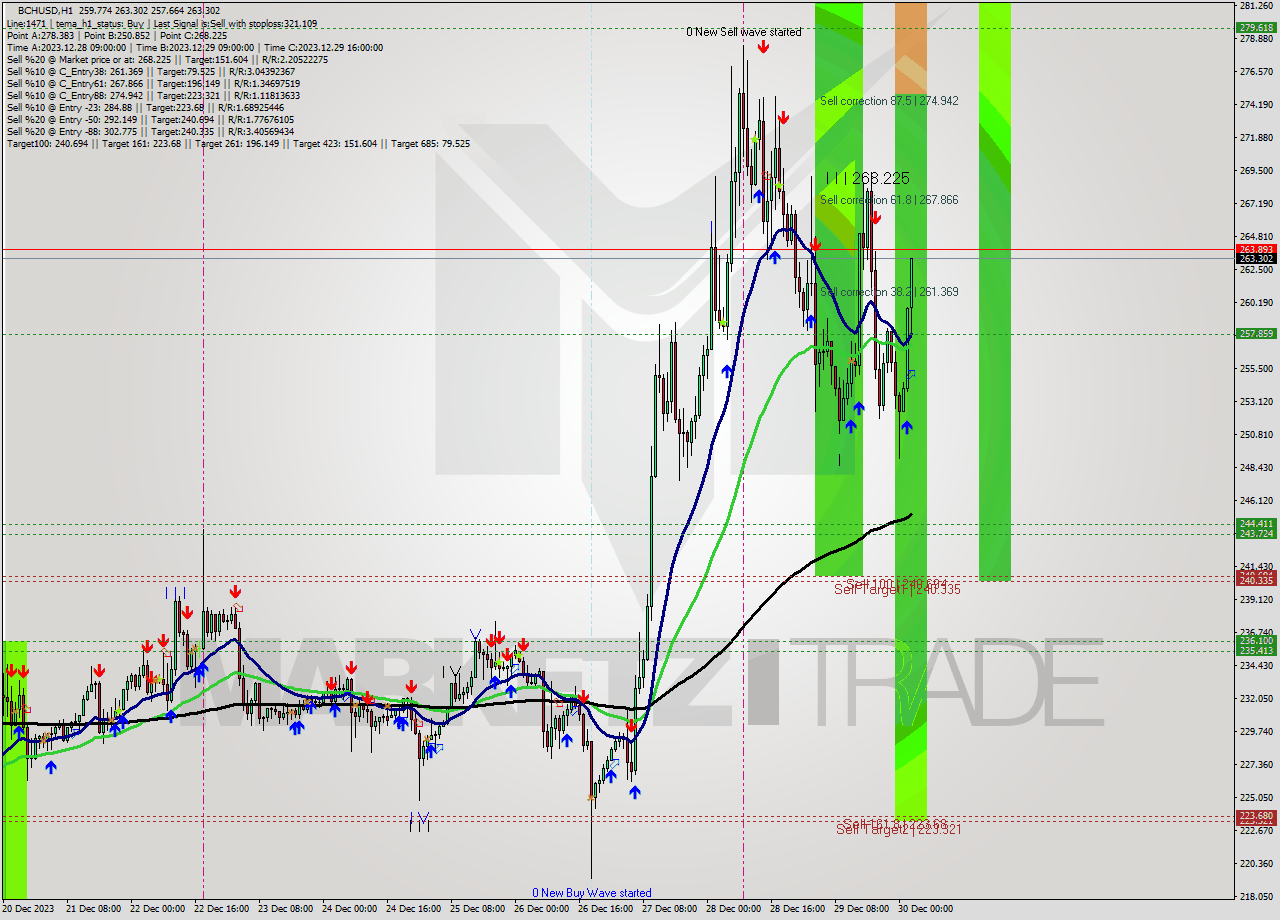This screenshot has width=1280, height=920.
Task: Click red 240.335 price tag on axis
Action: 1256,580
